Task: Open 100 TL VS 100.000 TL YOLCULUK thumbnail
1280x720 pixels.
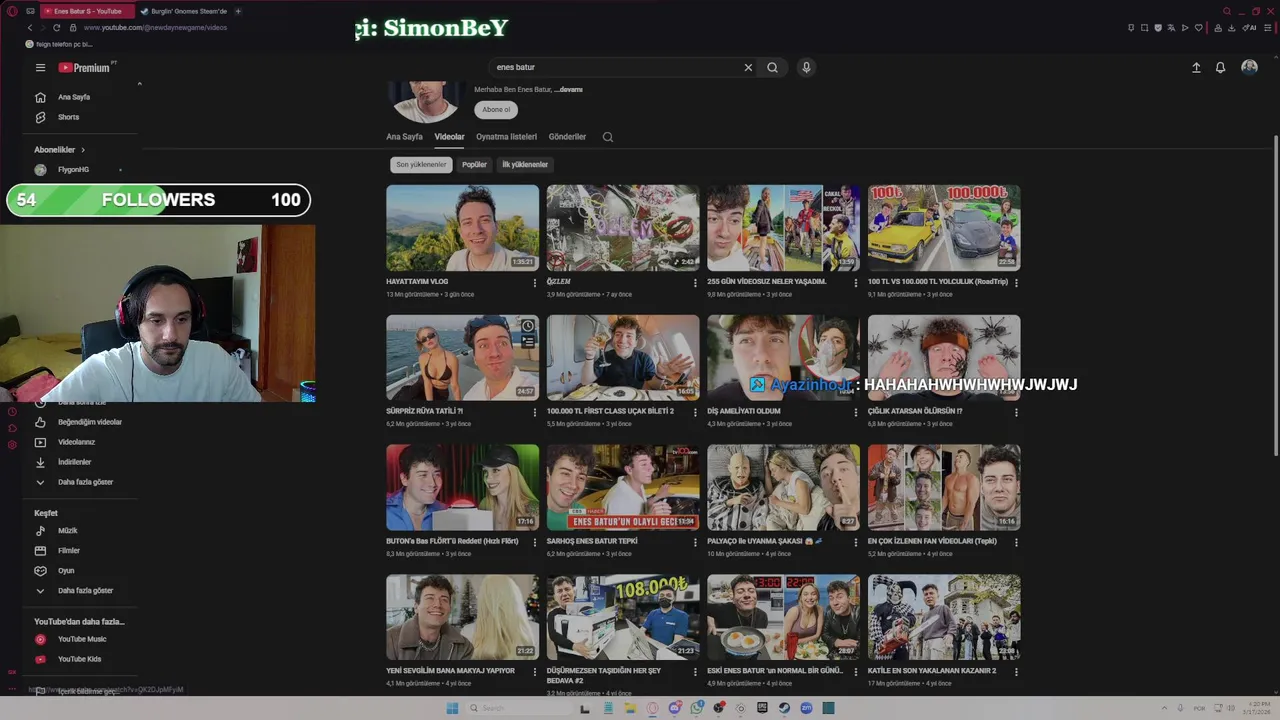Action: pos(944,228)
